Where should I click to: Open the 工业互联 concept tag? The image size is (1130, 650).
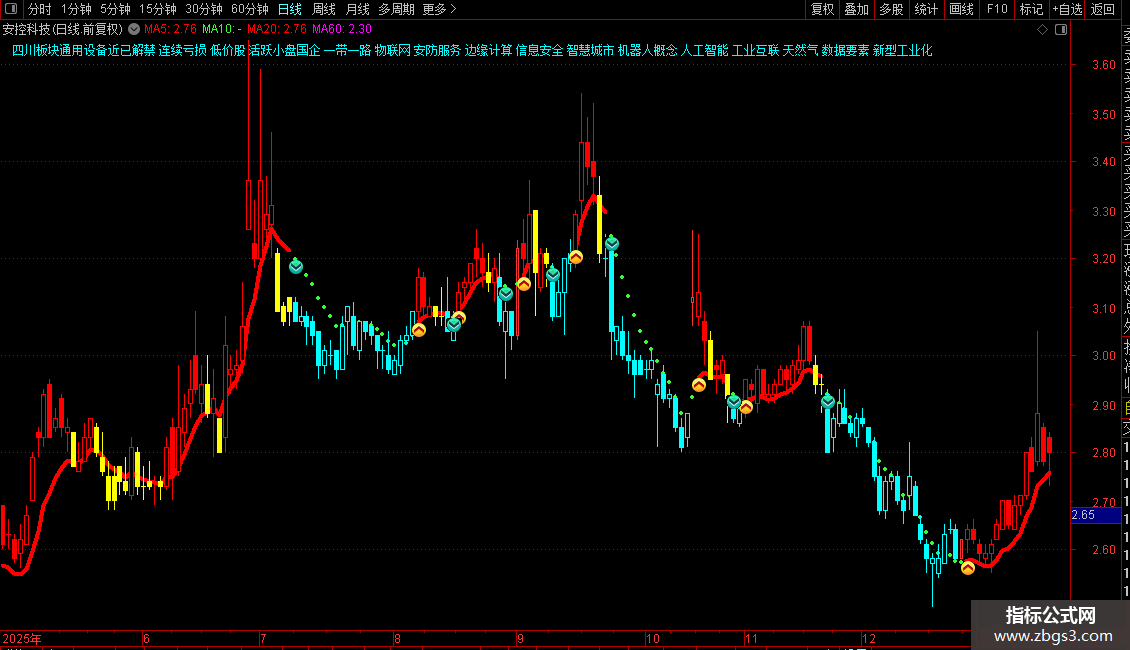point(756,50)
